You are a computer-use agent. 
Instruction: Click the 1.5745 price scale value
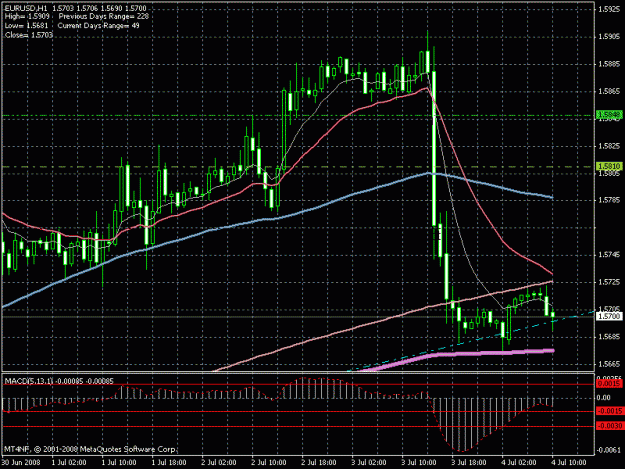[609, 255]
